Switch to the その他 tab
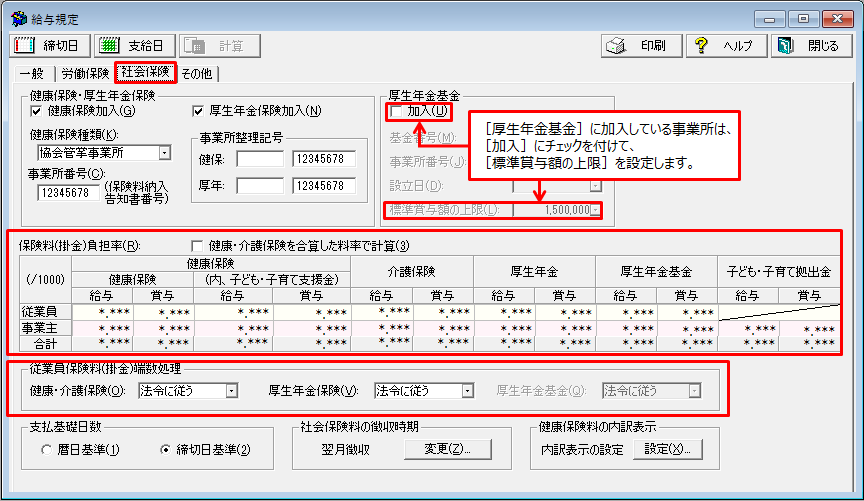 (197, 73)
